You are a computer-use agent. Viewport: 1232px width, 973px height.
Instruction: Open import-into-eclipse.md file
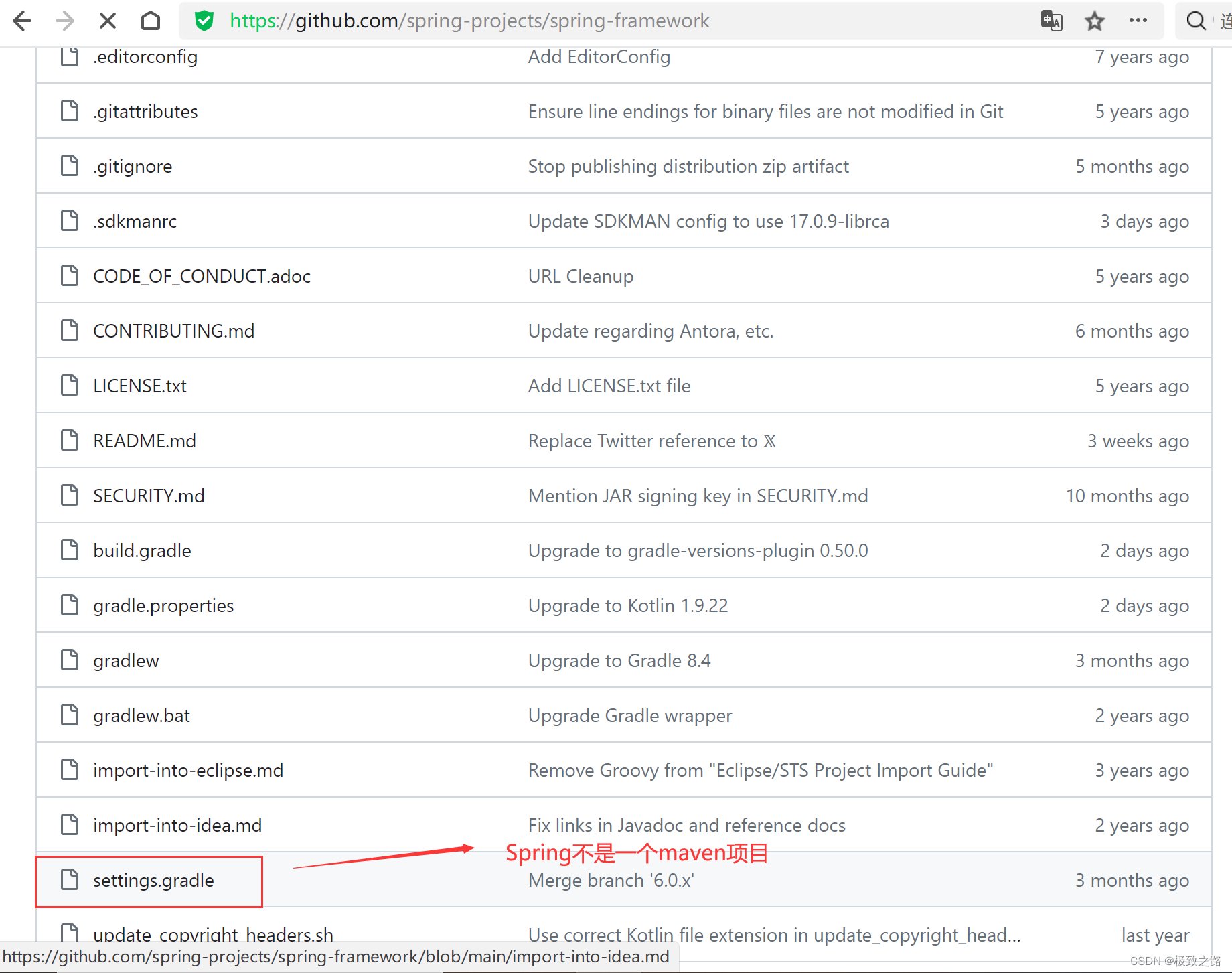pyautogui.click(x=188, y=770)
